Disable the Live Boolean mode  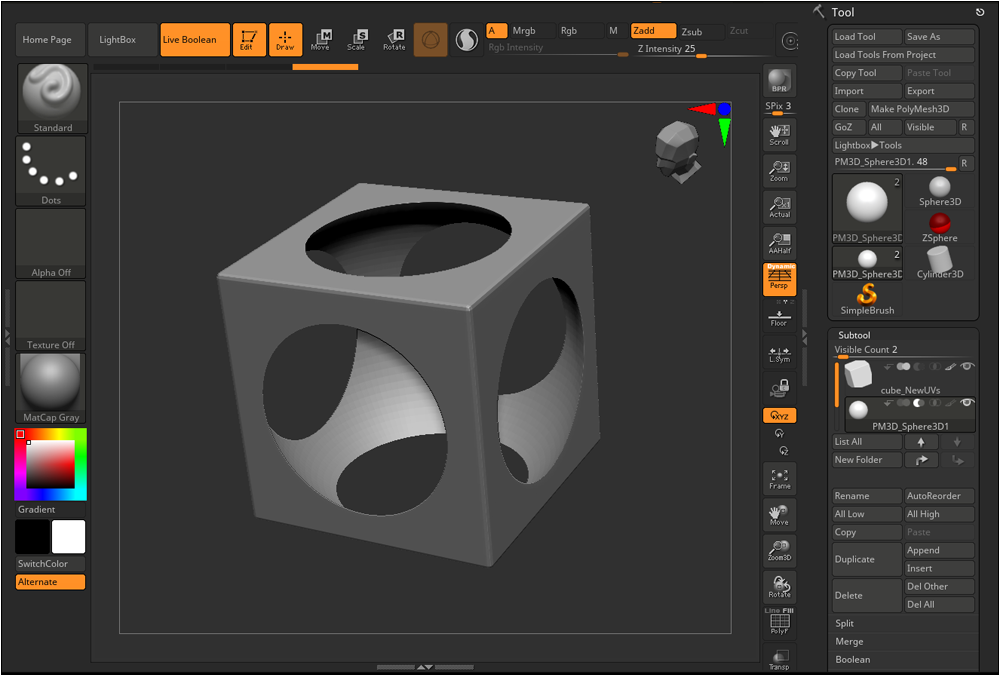(195, 40)
